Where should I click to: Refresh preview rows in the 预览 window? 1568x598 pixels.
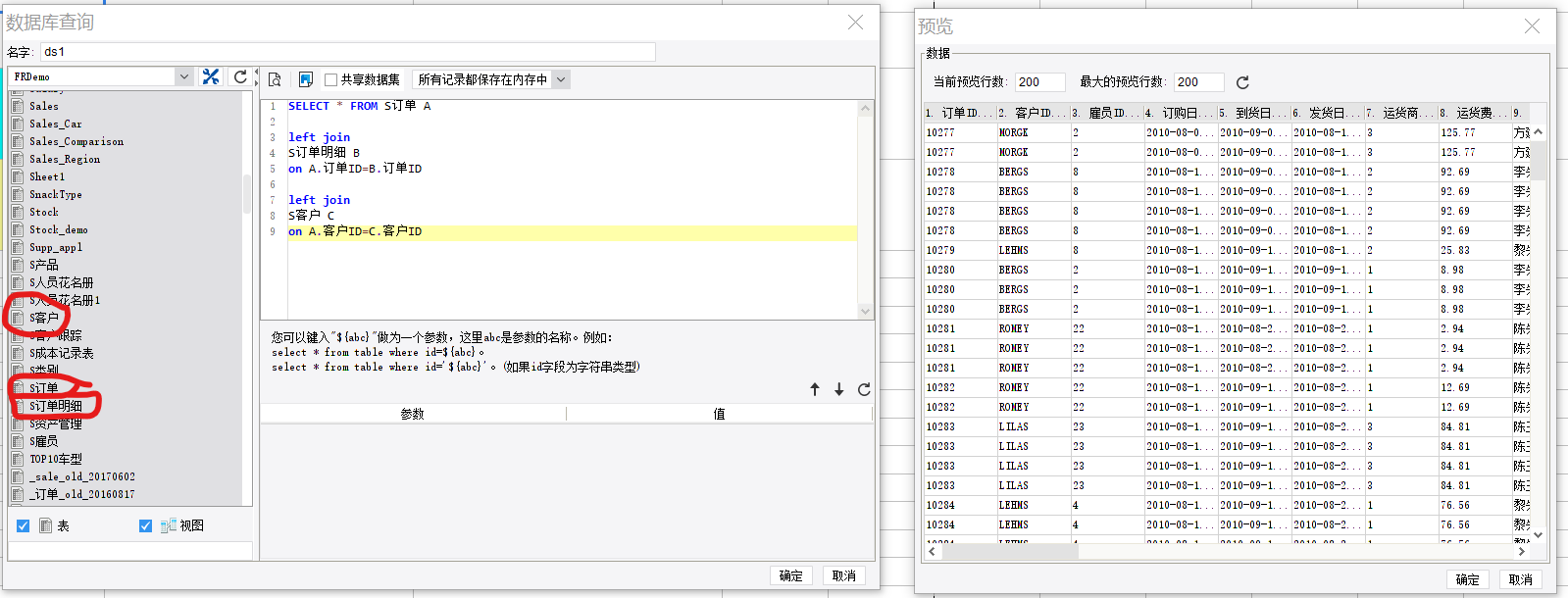tap(1242, 82)
